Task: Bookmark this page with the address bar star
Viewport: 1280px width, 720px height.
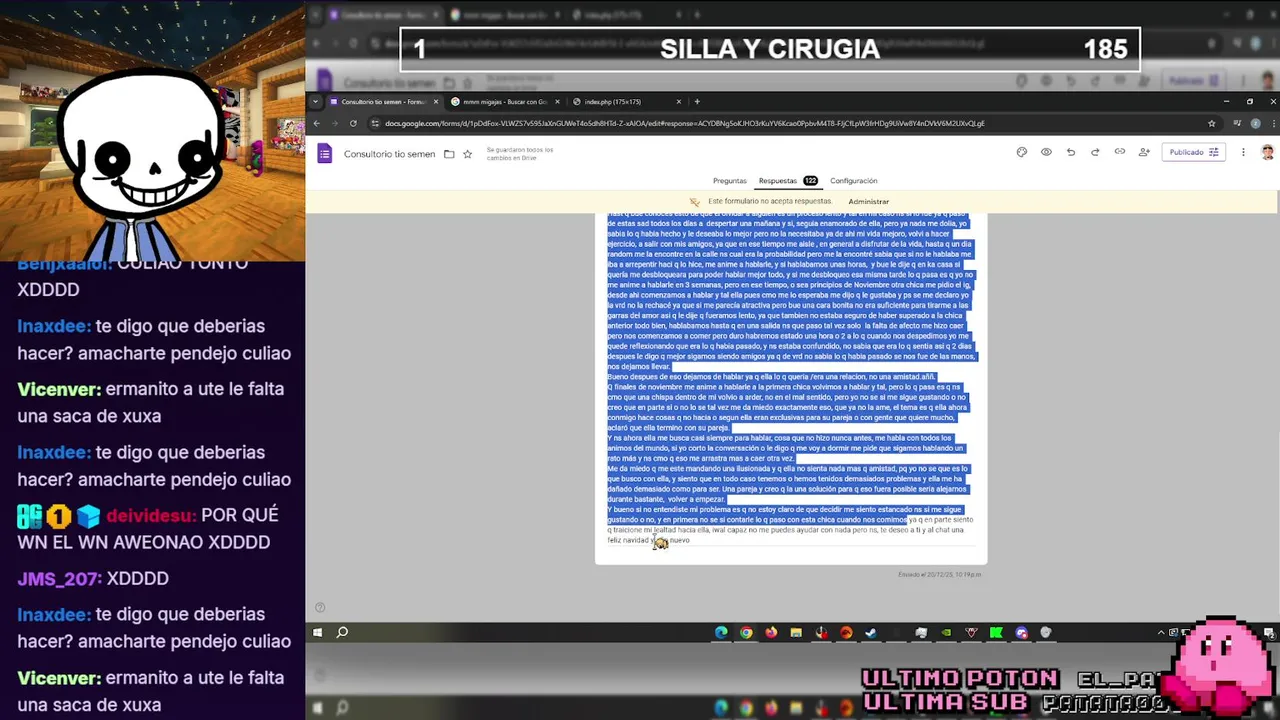Action: (x=1212, y=123)
